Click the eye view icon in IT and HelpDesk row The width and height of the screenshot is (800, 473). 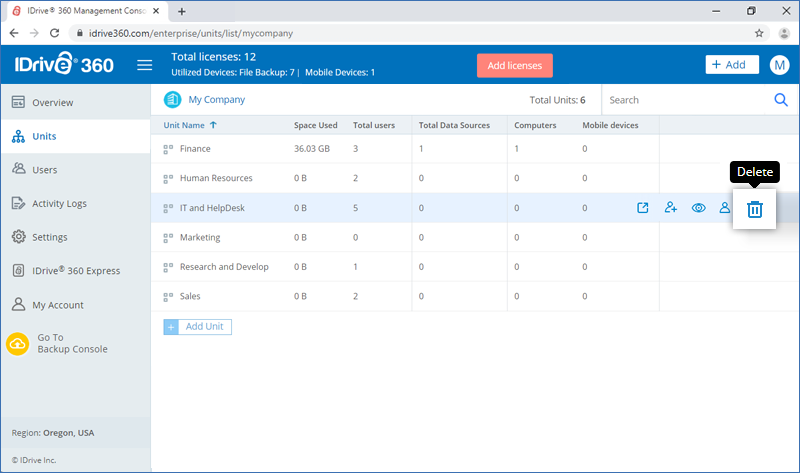point(698,208)
